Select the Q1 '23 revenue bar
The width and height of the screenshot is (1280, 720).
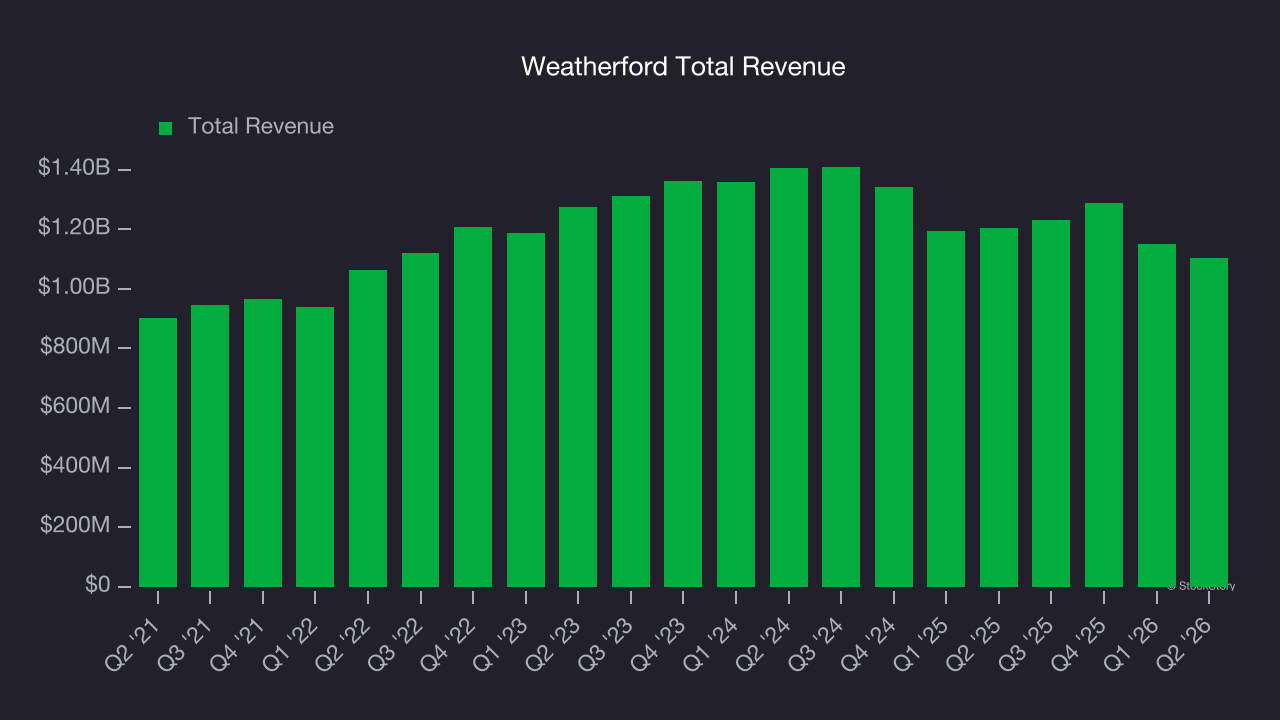coord(526,410)
